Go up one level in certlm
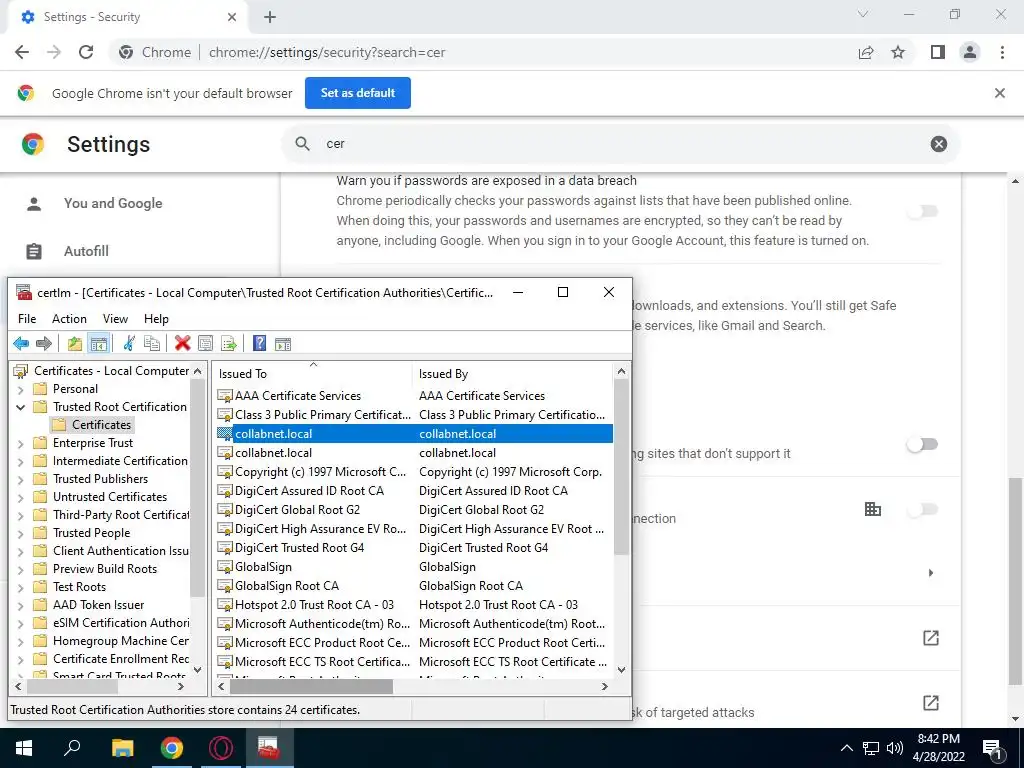The image size is (1024, 768). pyautogui.click(x=75, y=344)
